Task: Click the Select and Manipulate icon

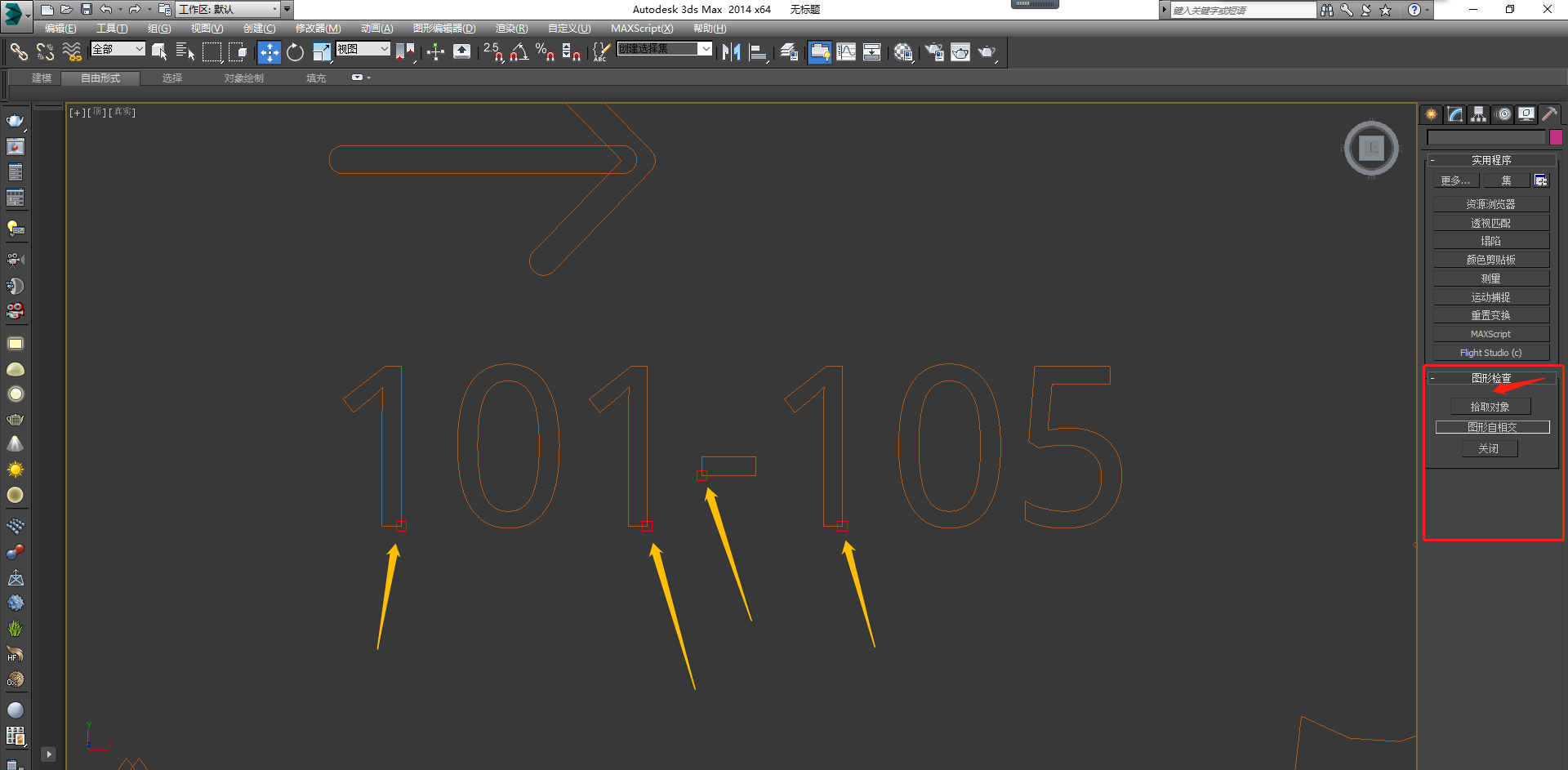Action: click(x=435, y=52)
